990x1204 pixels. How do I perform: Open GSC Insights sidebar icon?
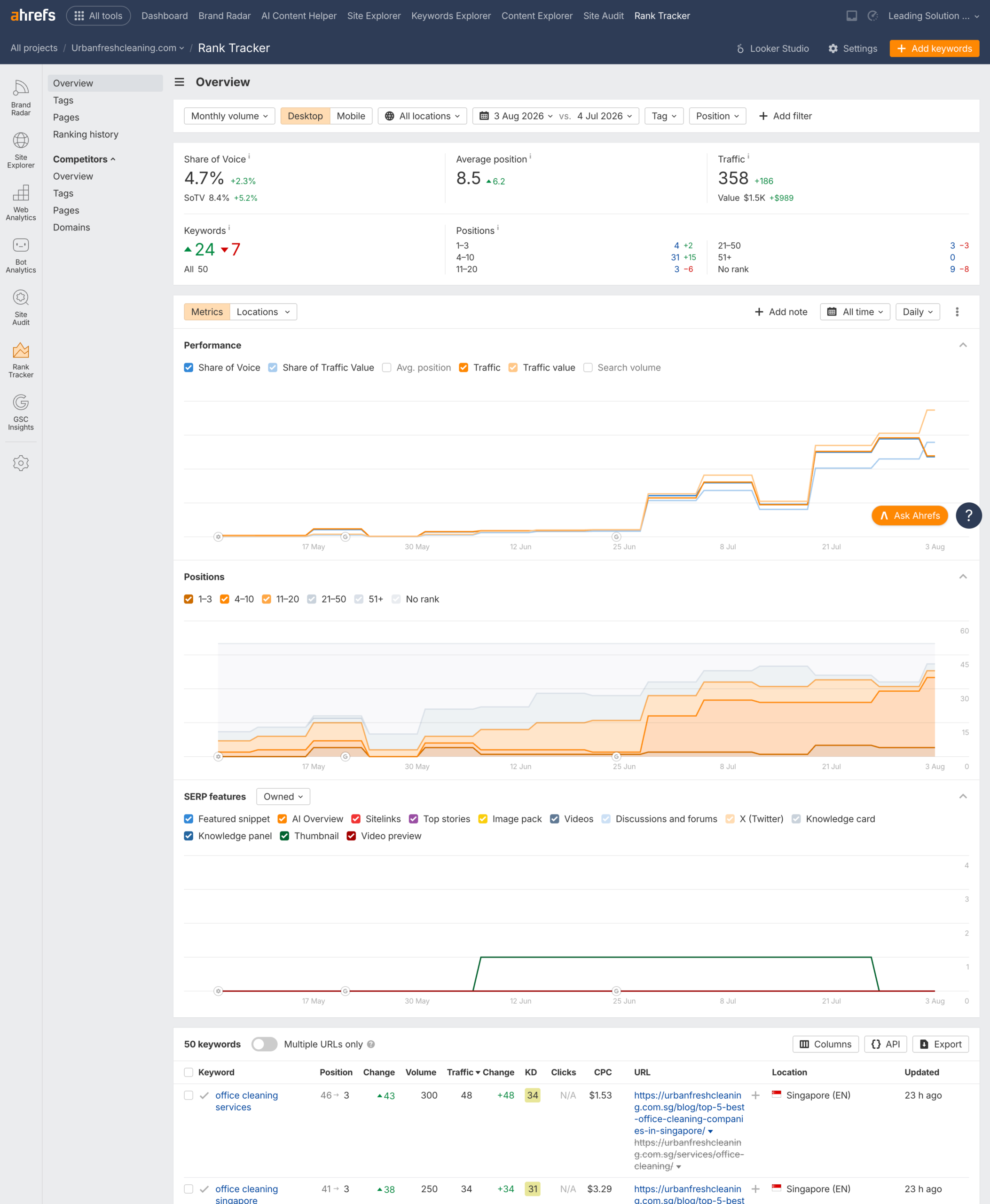tap(21, 412)
